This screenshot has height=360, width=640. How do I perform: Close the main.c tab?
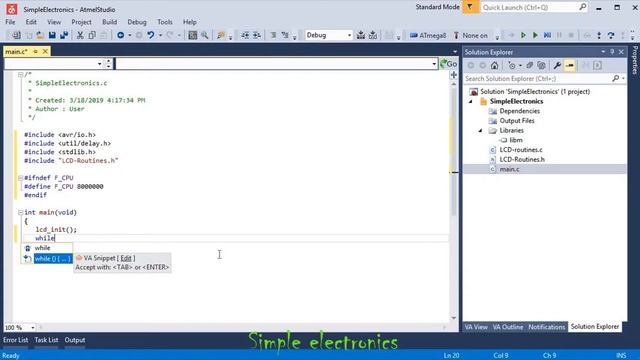(x=45, y=51)
